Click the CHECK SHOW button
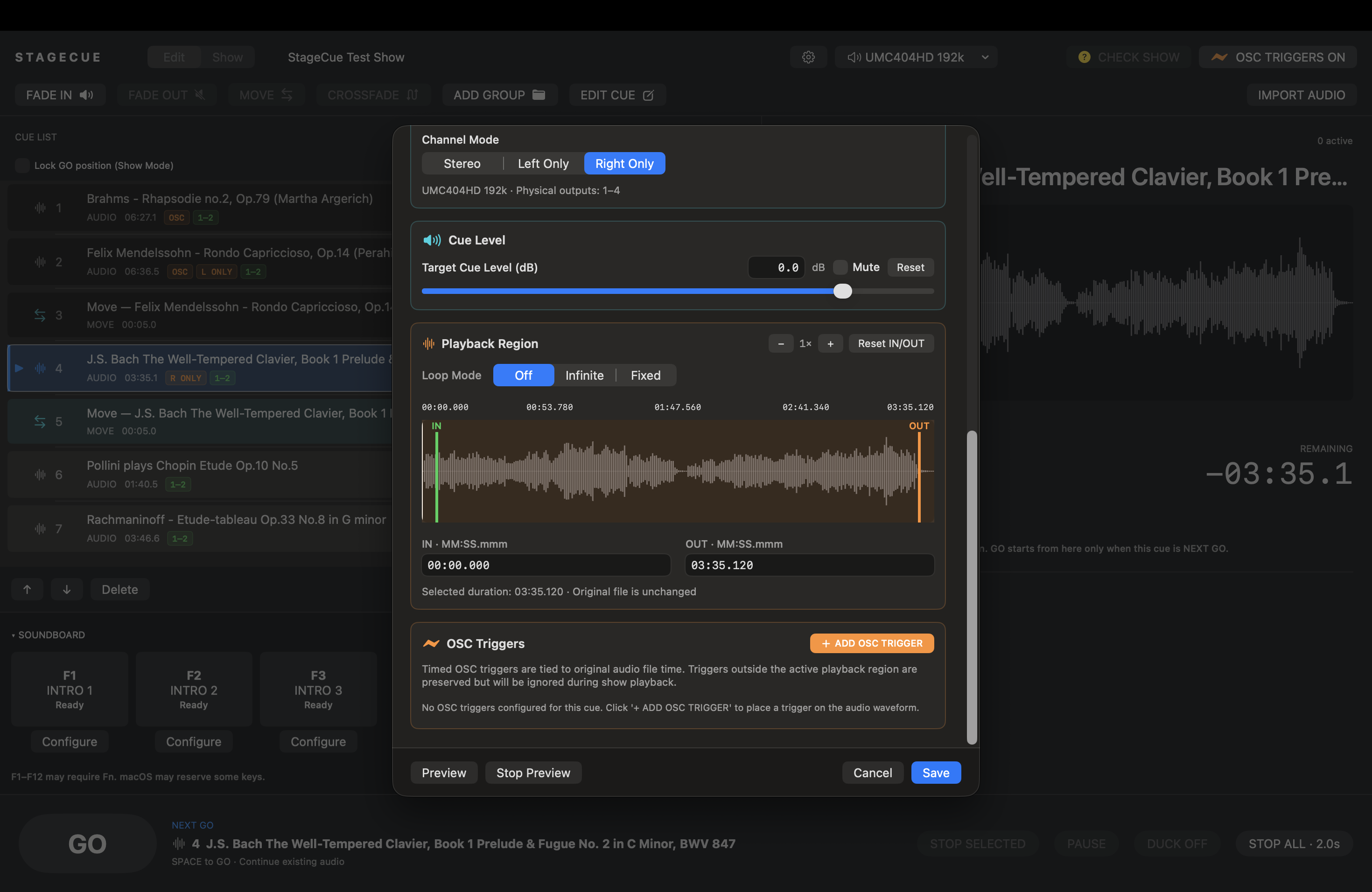 pos(1128,57)
